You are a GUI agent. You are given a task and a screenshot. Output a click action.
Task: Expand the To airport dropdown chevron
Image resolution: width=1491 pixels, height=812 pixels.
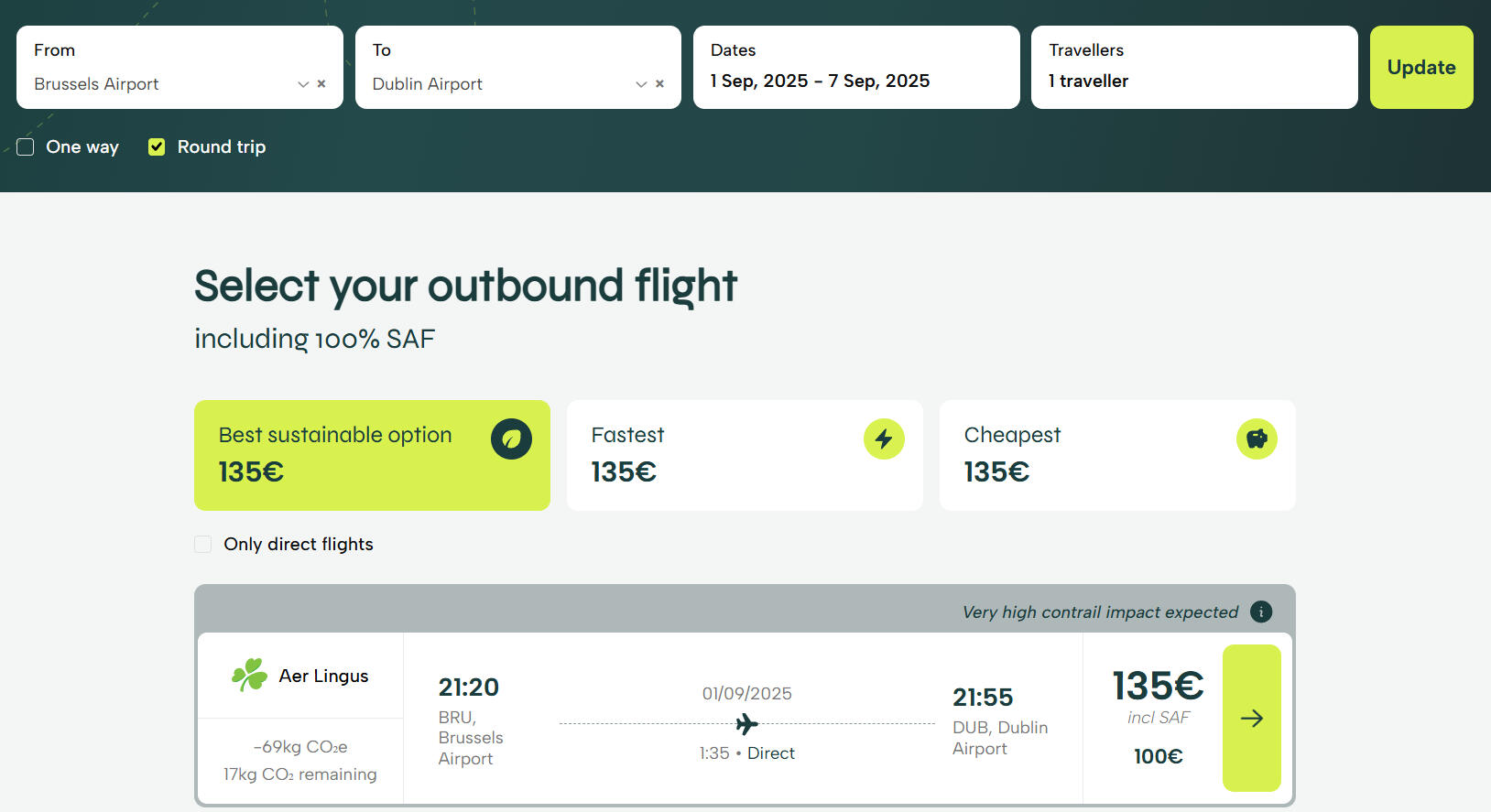[x=641, y=84]
